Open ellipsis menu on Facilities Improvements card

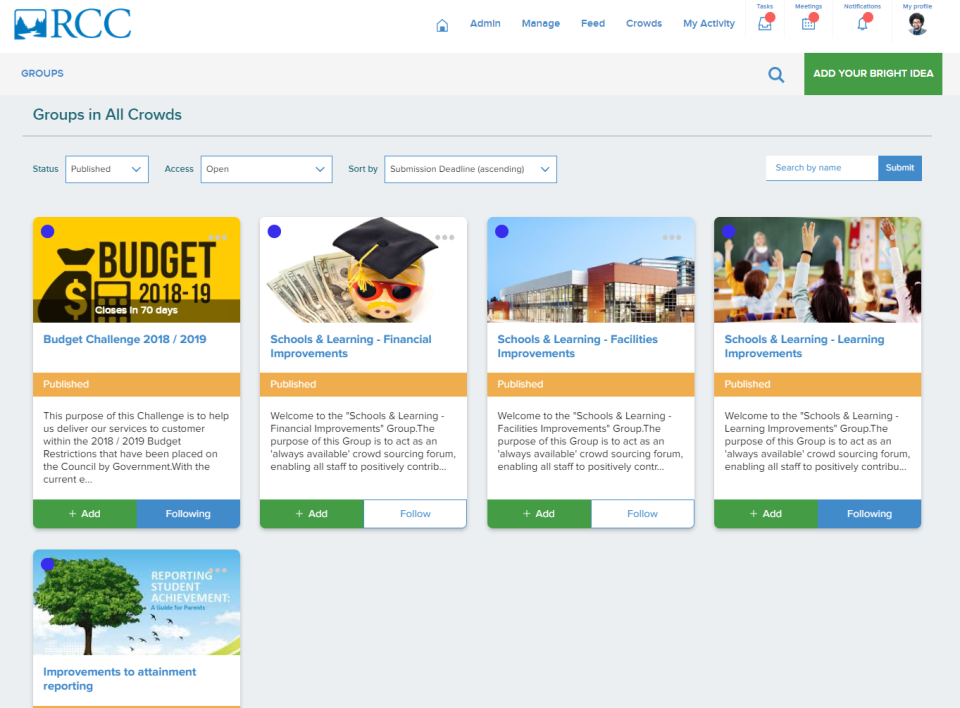[x=672, y=238]
